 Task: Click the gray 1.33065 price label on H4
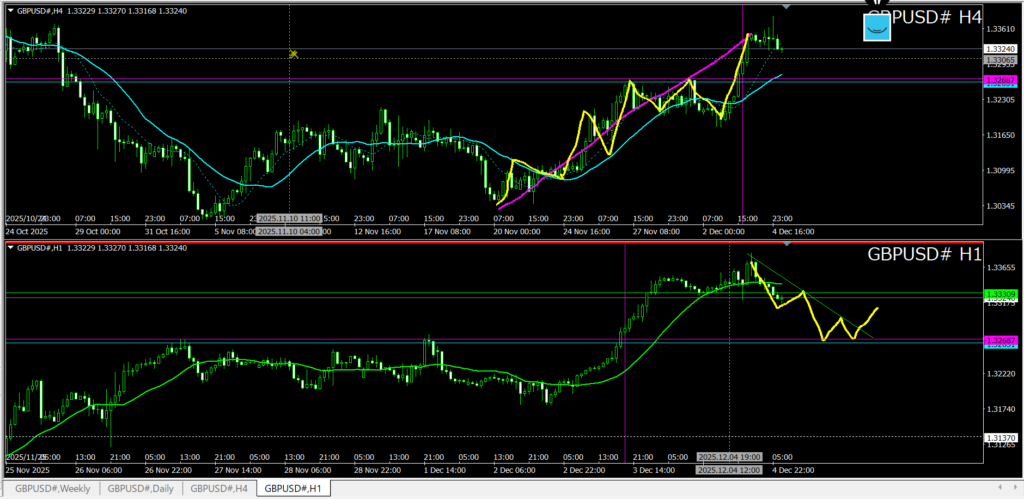[x=999, y=60]
